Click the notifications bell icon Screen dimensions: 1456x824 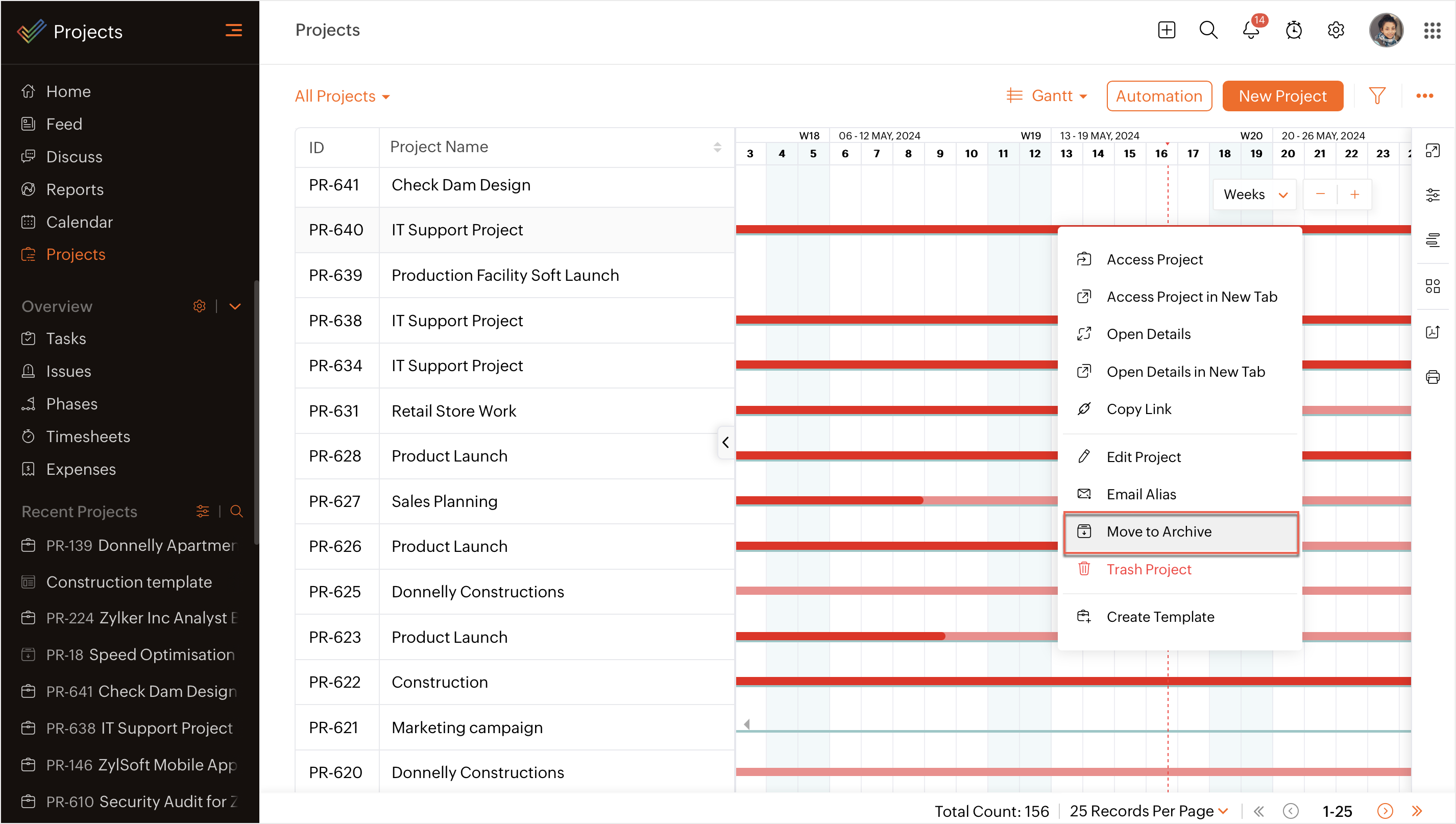tap(1251, 30)
